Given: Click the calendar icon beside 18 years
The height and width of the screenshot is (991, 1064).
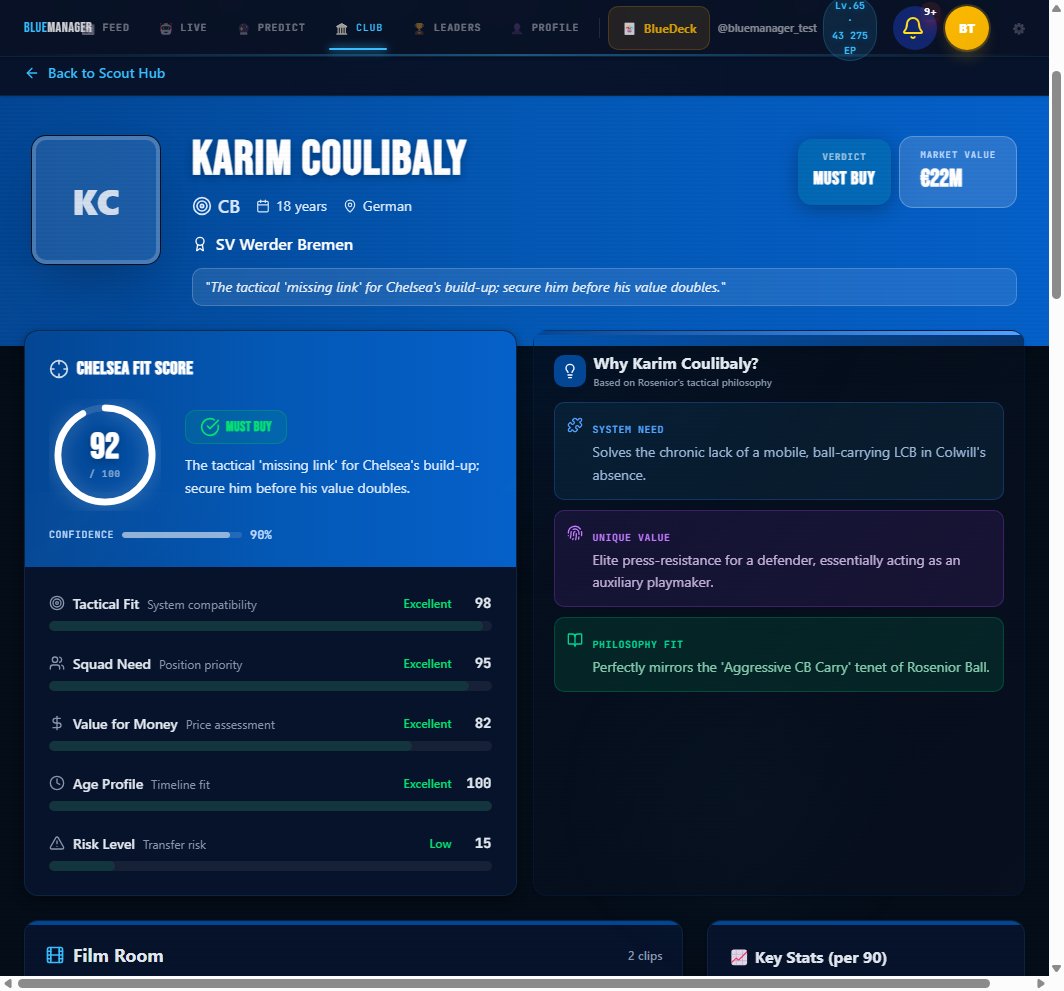Looking at the screenshot, I should click(263, 206).
